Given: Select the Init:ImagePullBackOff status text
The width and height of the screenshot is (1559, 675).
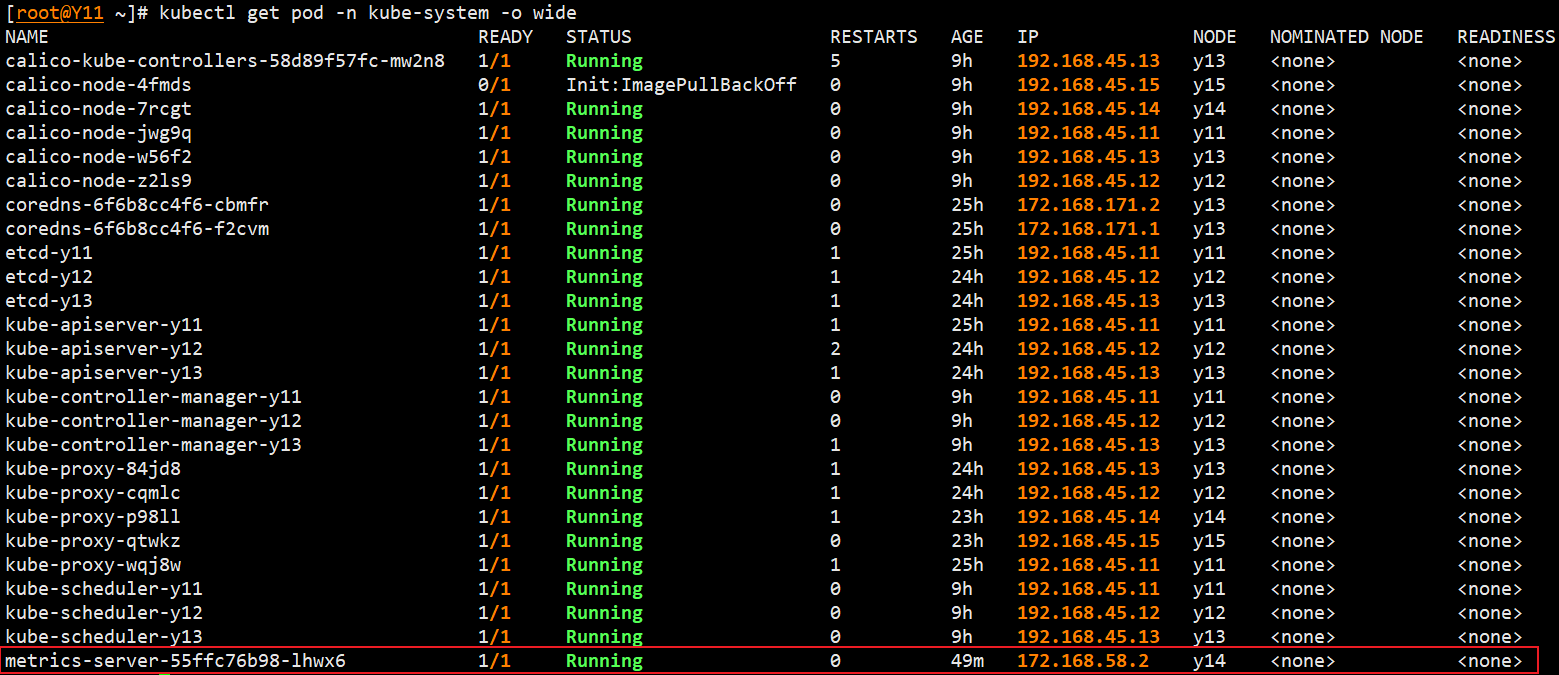Looking at the screenshot, I should tap(681, 85).
